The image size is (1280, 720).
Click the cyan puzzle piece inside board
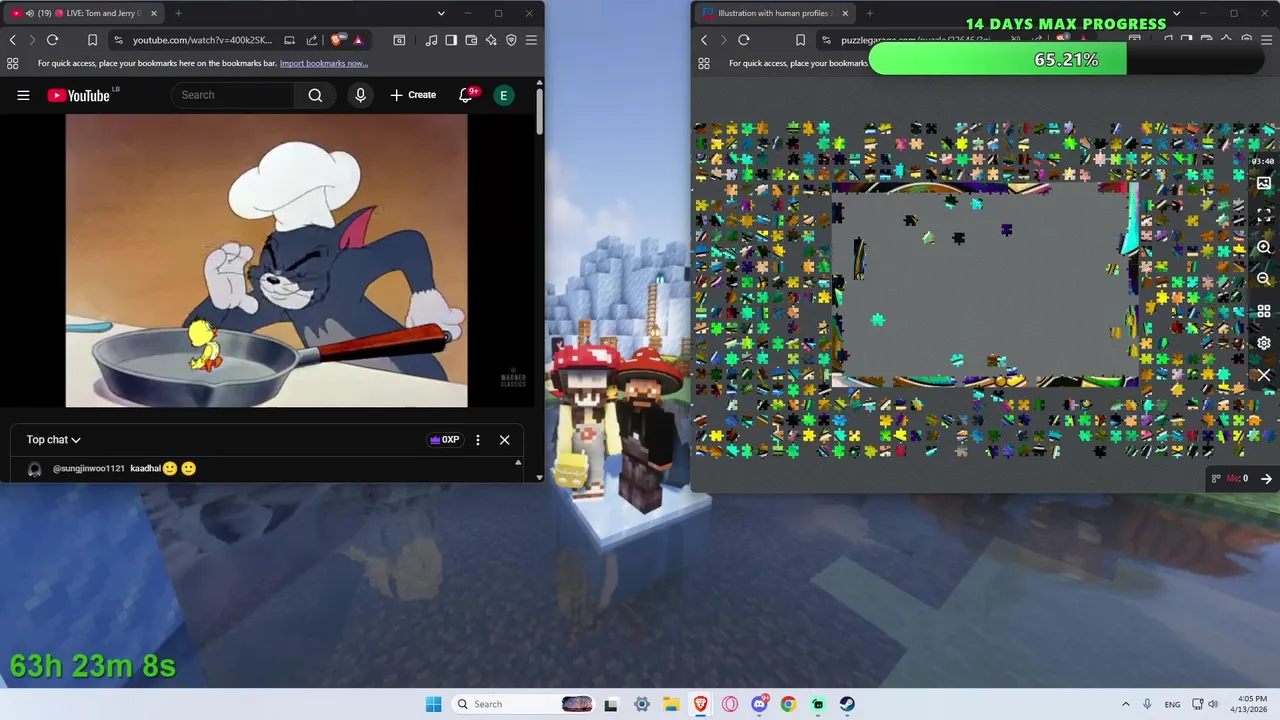(x=877, y=320)
